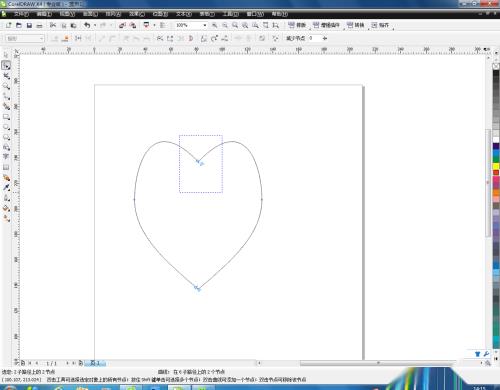Expand the undo history dropdown arrow
The image size is (500, 390).
[95, 25]
